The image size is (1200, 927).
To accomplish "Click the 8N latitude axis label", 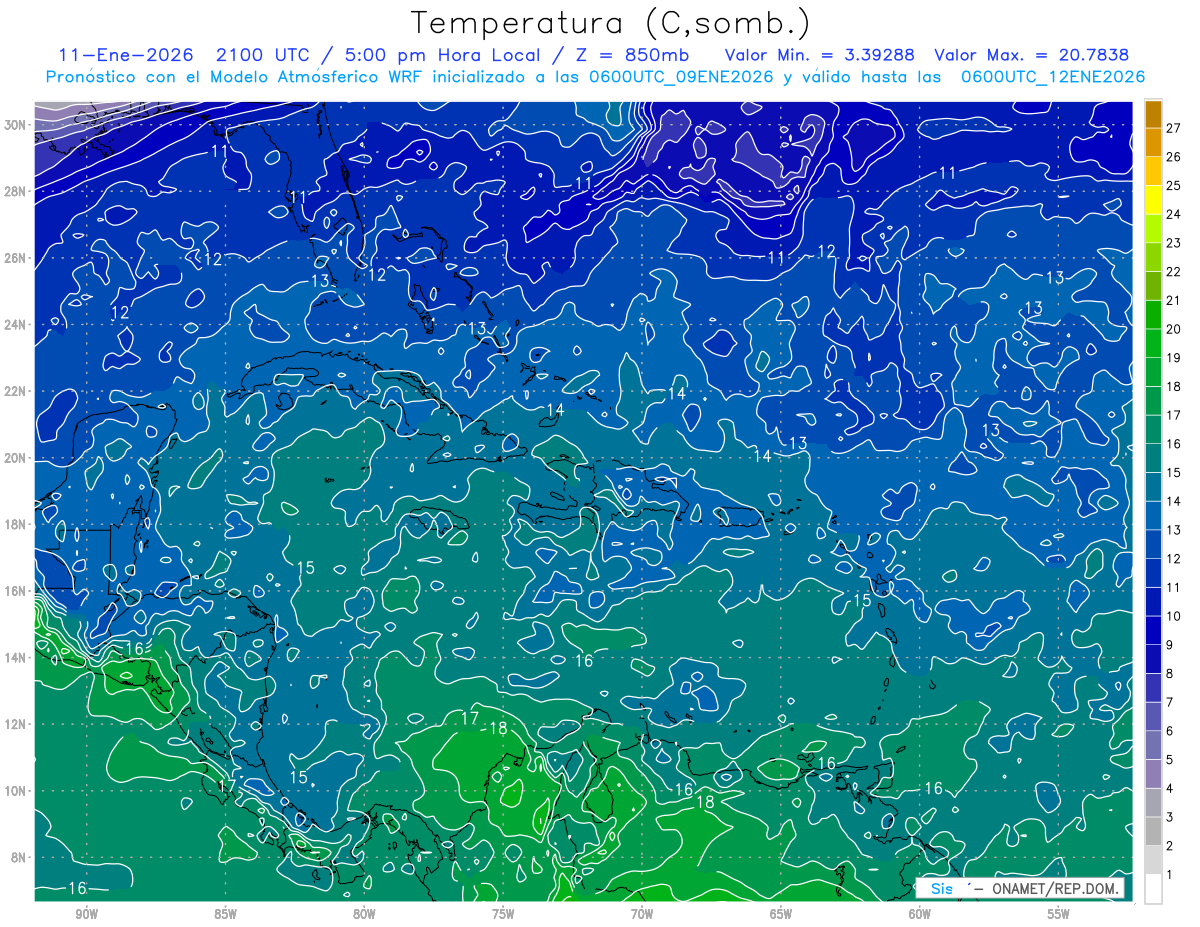I will [x=20, y=857].
